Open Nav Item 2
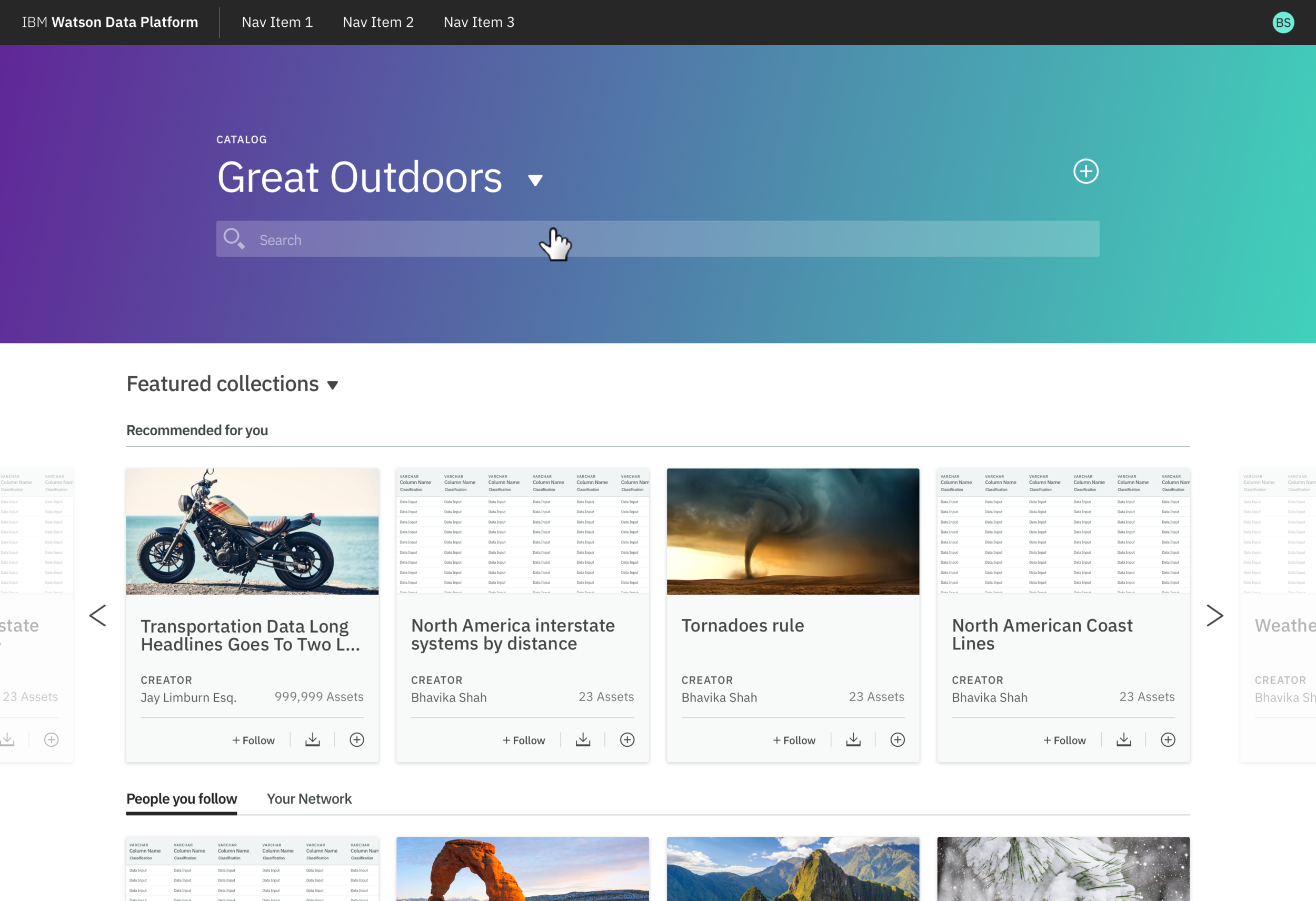 click(x=378, y=22)
